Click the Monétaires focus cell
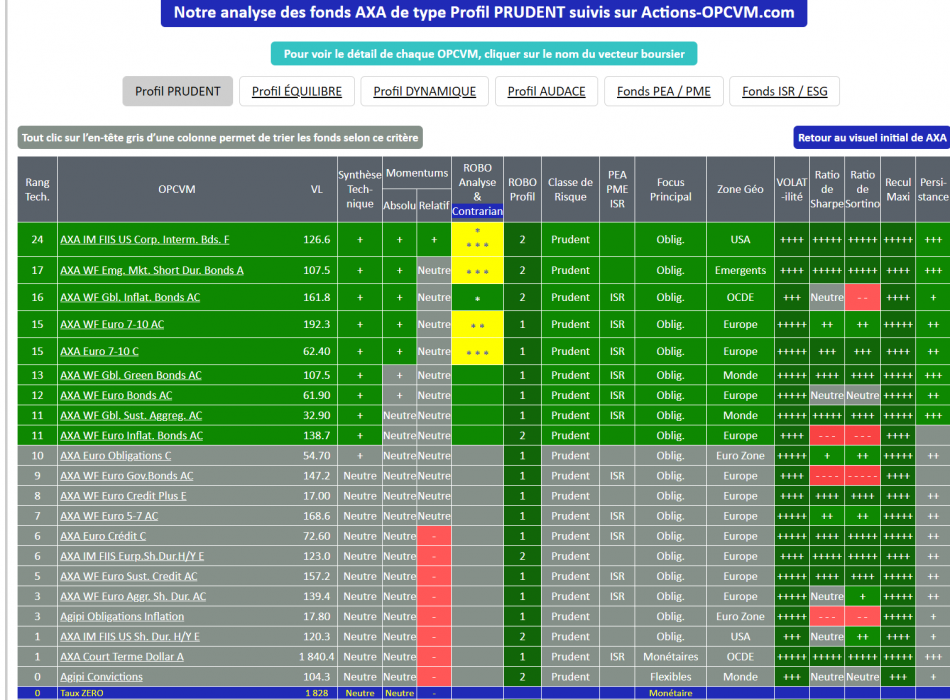 671,656
